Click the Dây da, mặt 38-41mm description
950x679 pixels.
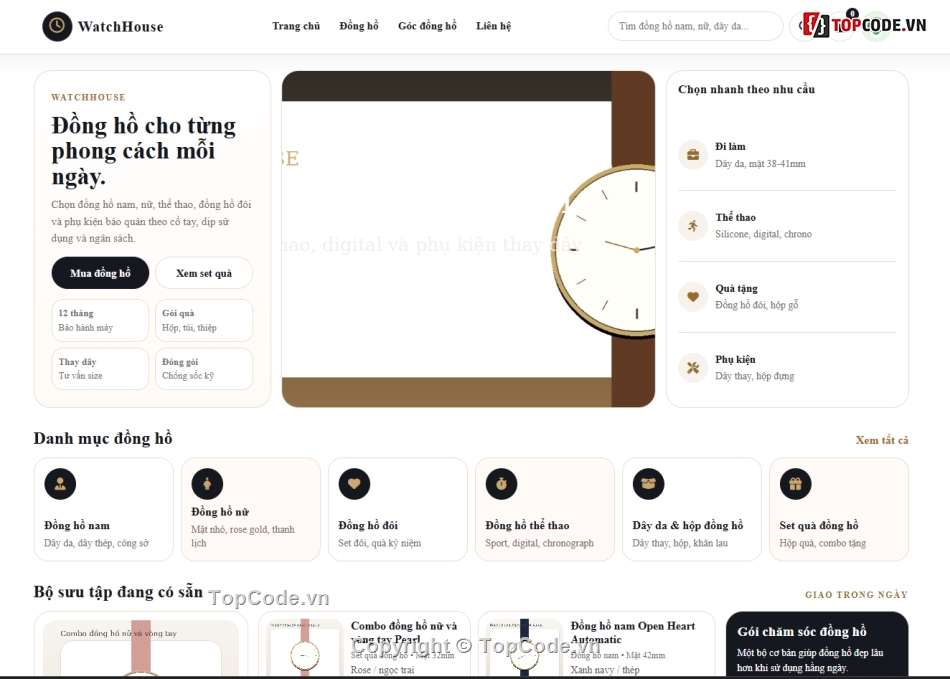(760, 164)
